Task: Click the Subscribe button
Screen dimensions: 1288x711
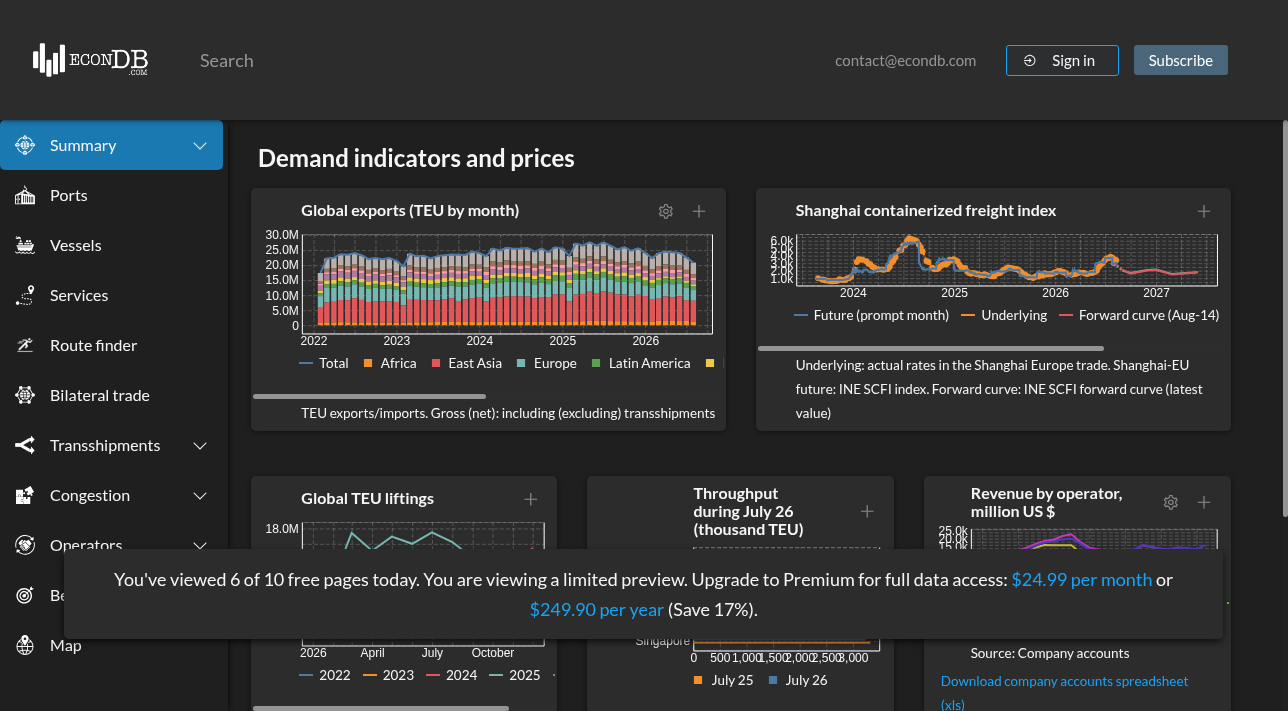Action: pos(1181,60)
